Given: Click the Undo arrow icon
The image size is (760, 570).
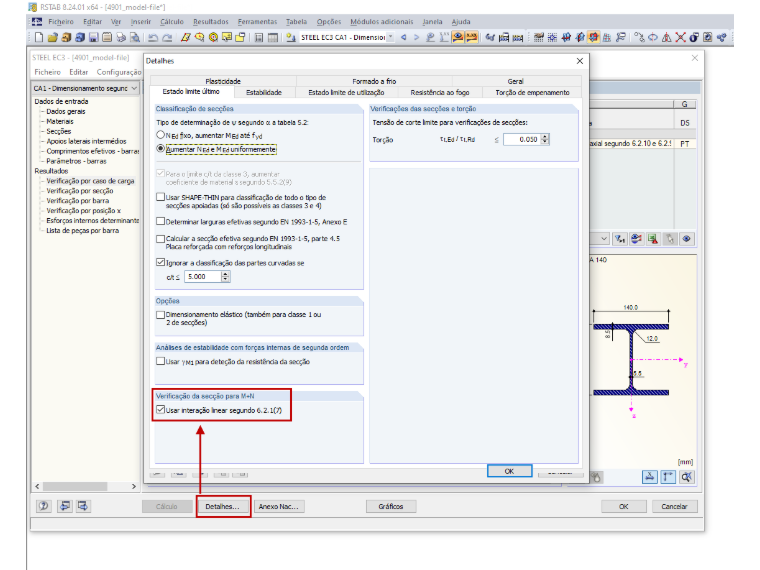Looking at the screenshot, I should coord(153,37).
